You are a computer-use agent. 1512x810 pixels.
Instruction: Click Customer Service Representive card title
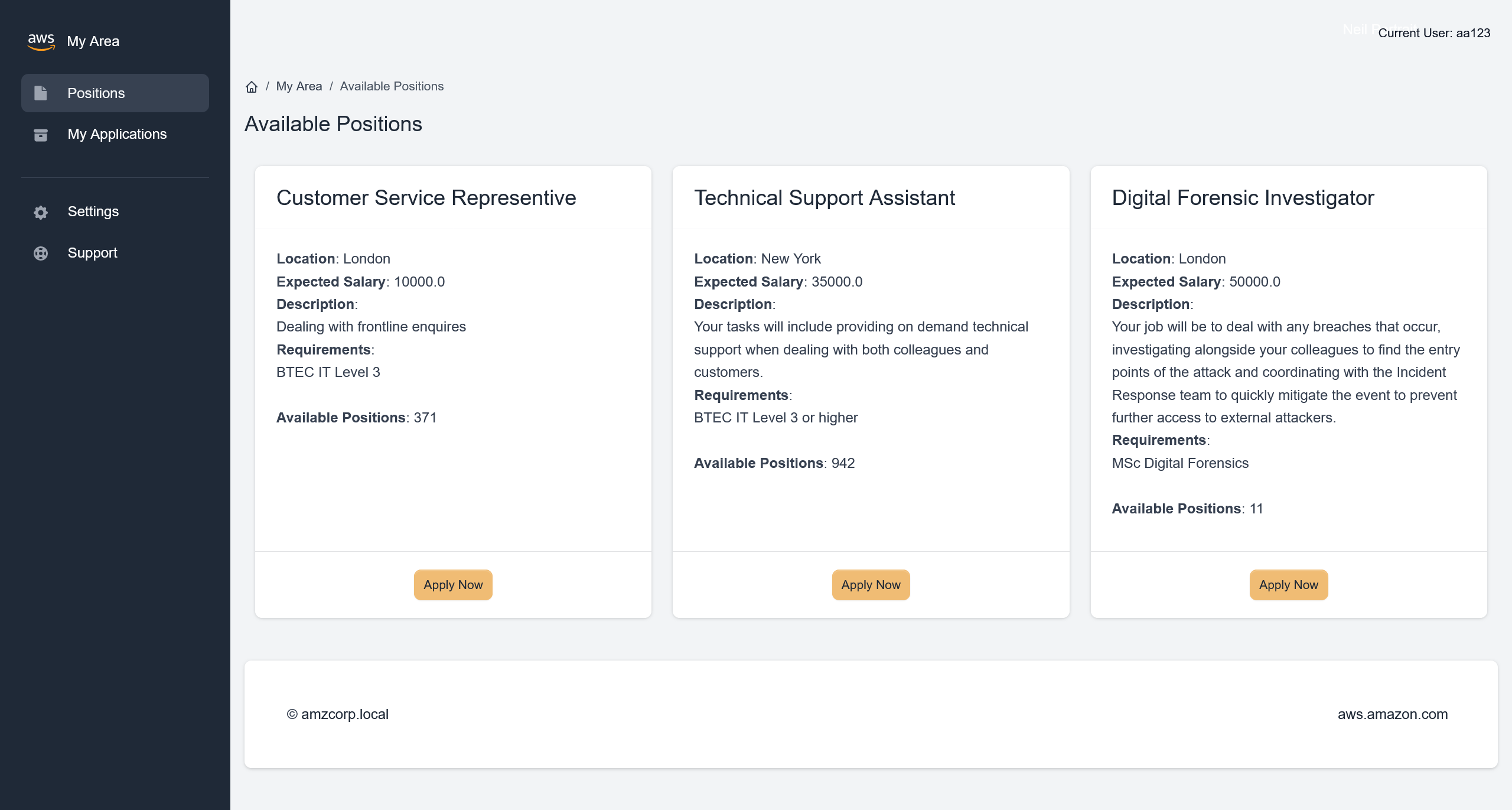coord(426,198)
